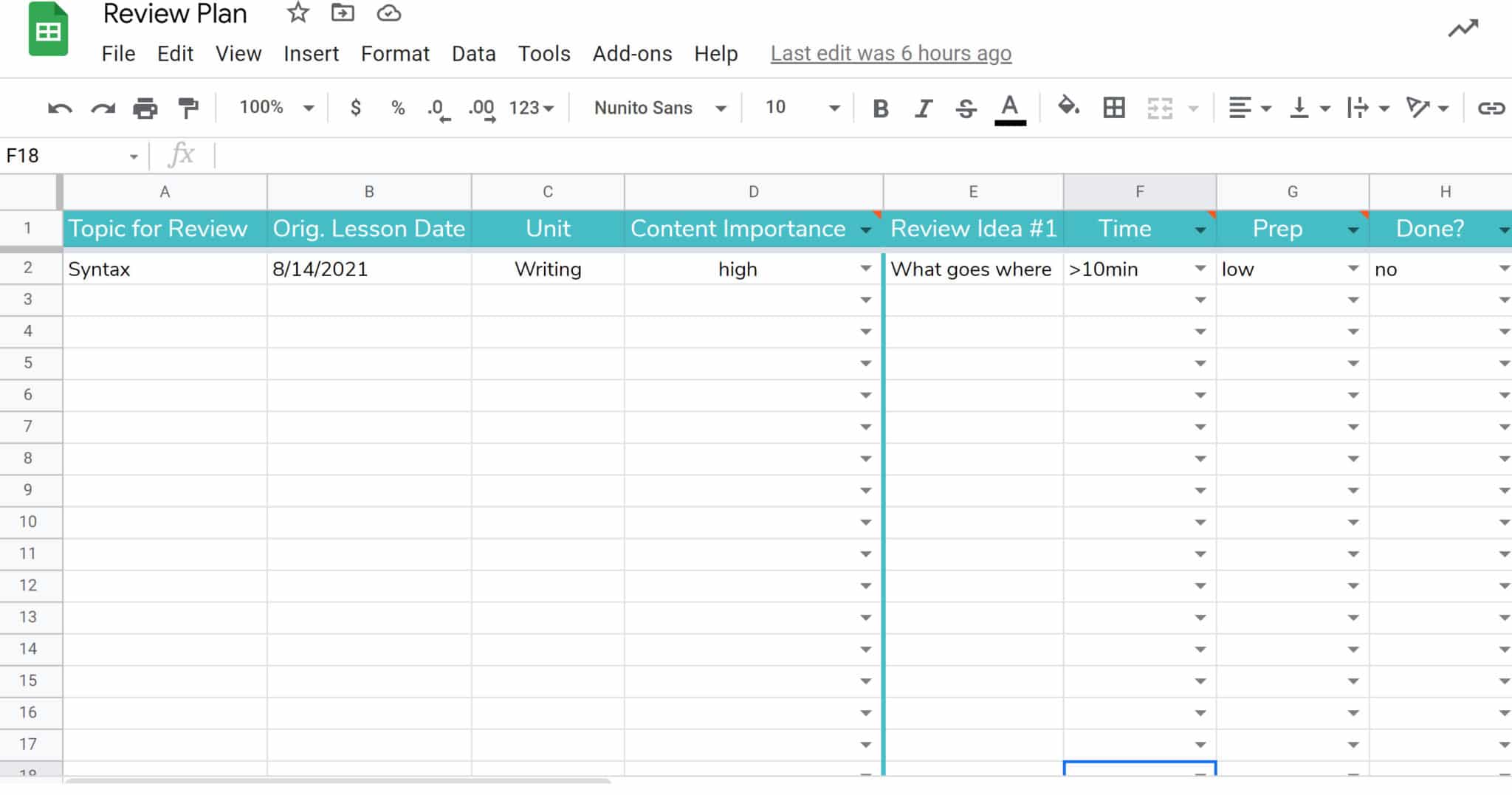Viewport: 1512px width, 795px height.
Task: Toggle italic formatting
Action: point(923,109)
